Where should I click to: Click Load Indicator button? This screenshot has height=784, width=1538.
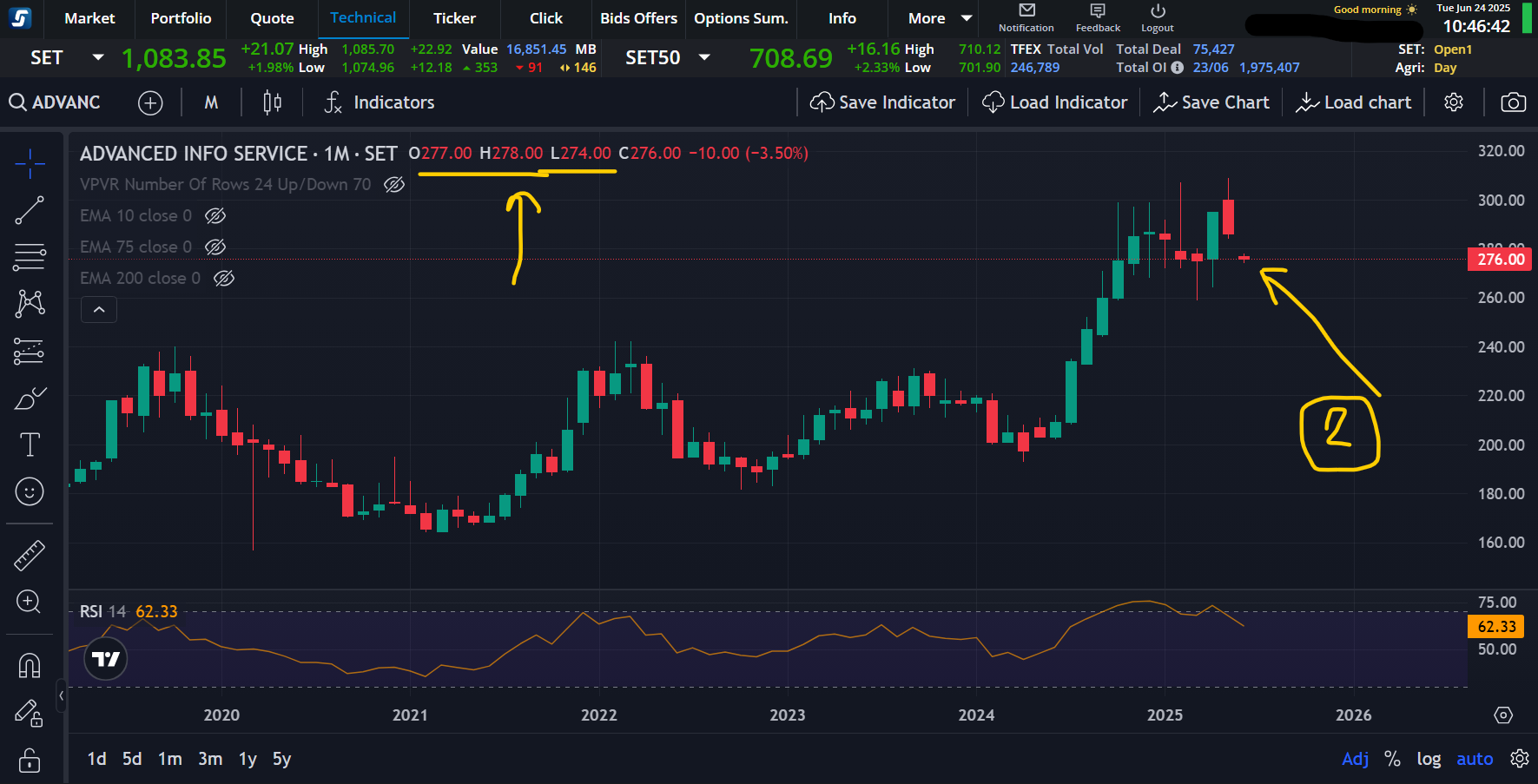[x=1054, y=102]
